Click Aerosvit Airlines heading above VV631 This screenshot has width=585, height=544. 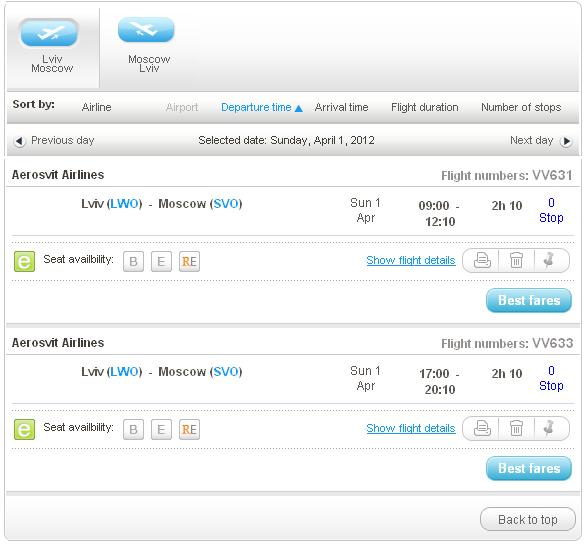(58, 175)
